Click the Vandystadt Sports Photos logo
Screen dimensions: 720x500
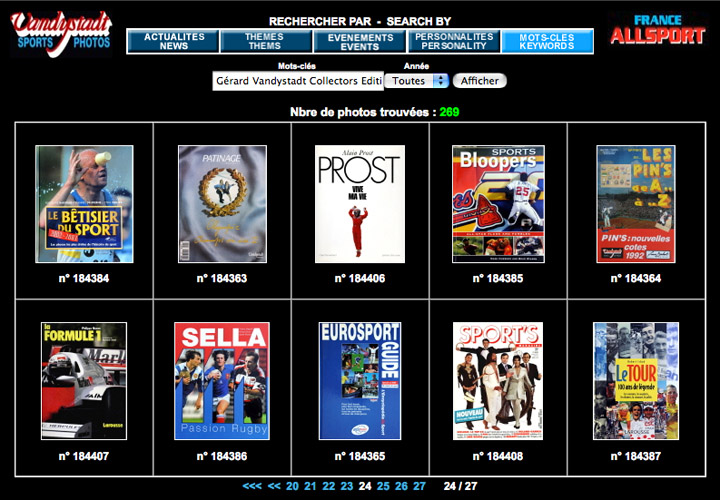tap(61, 34)
